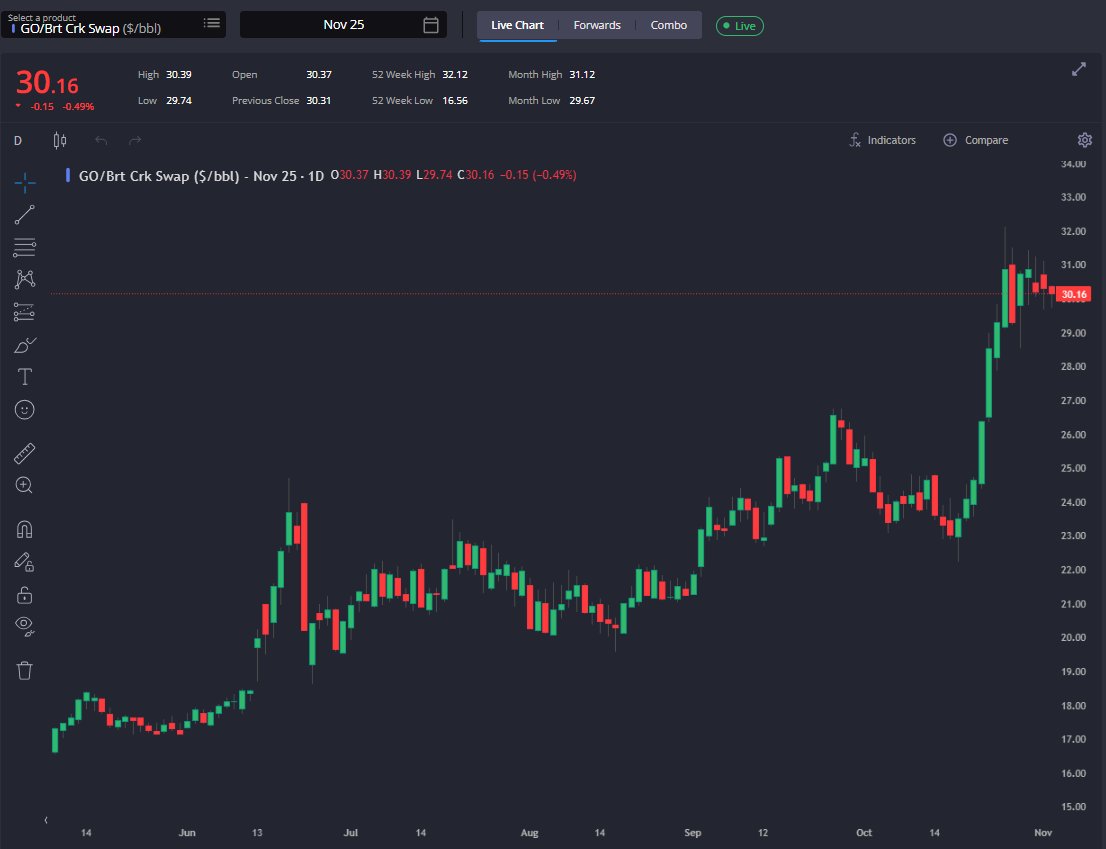Click the High value 30.39 in header
Image resolution: width=1106 pixels, height=849 pixels.
coord(178,75)
